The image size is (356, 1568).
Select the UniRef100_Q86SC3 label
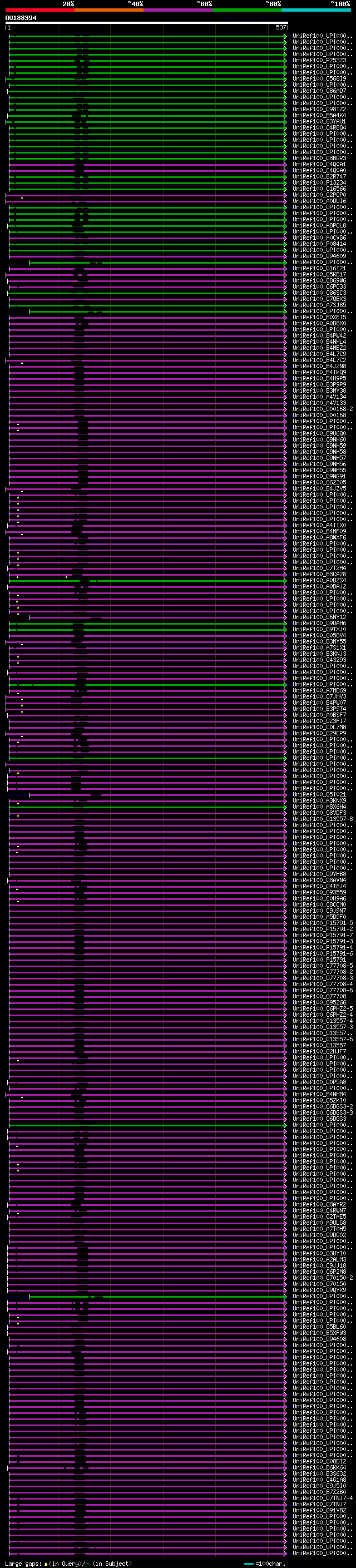[319, 293]
